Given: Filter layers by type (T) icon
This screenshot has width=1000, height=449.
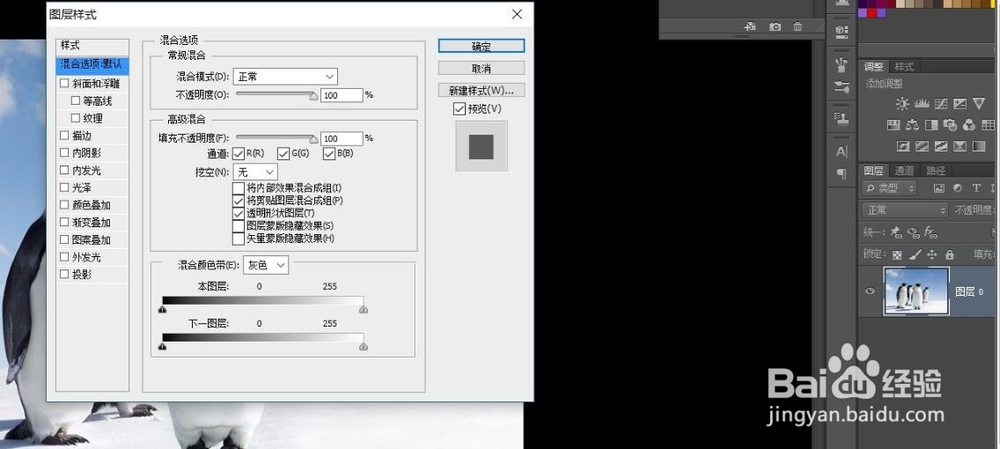Looking at the screenshot, I should tap(976, 188).
